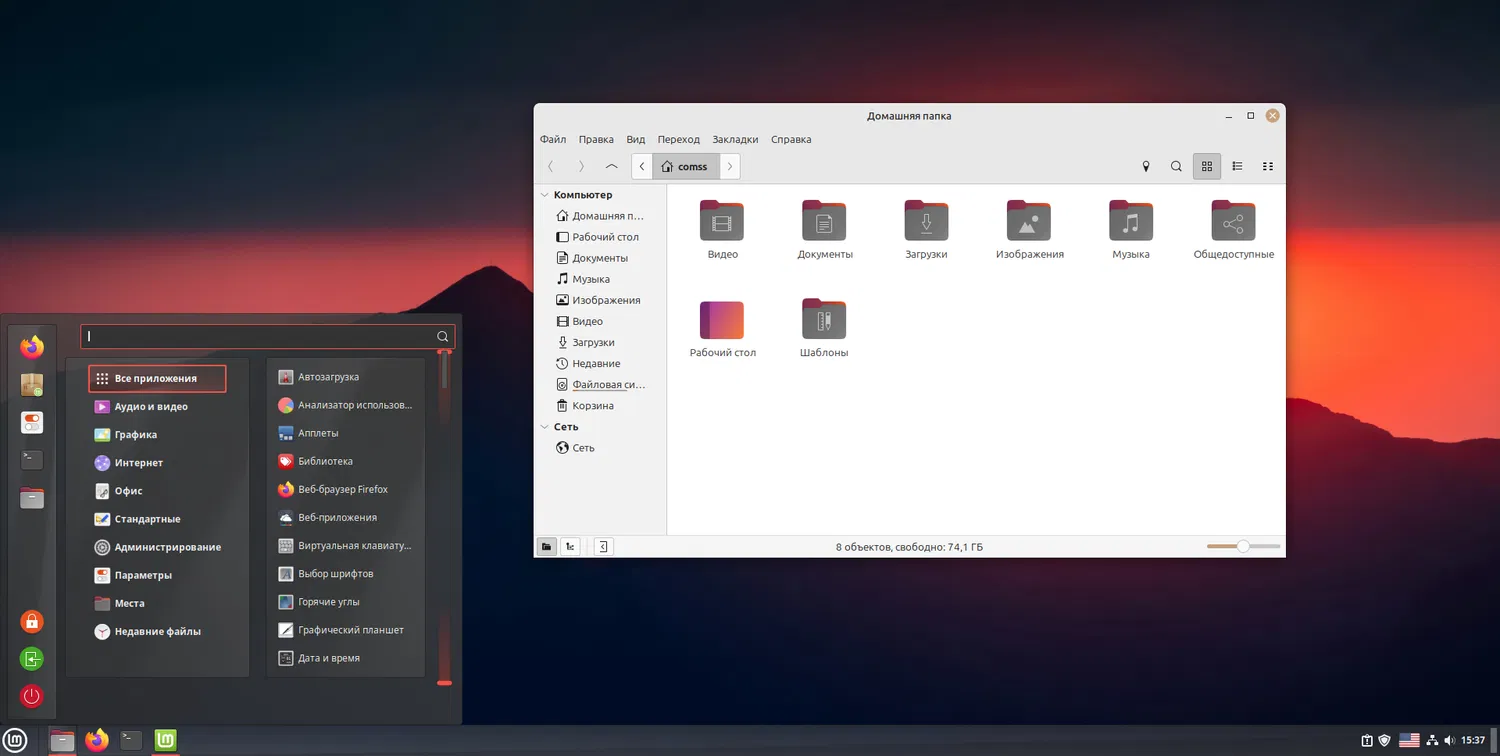Launch Веб-браузер Firefox from the application list
Viewport: 1500px width, 756px height.
click(x=345, y=490)
